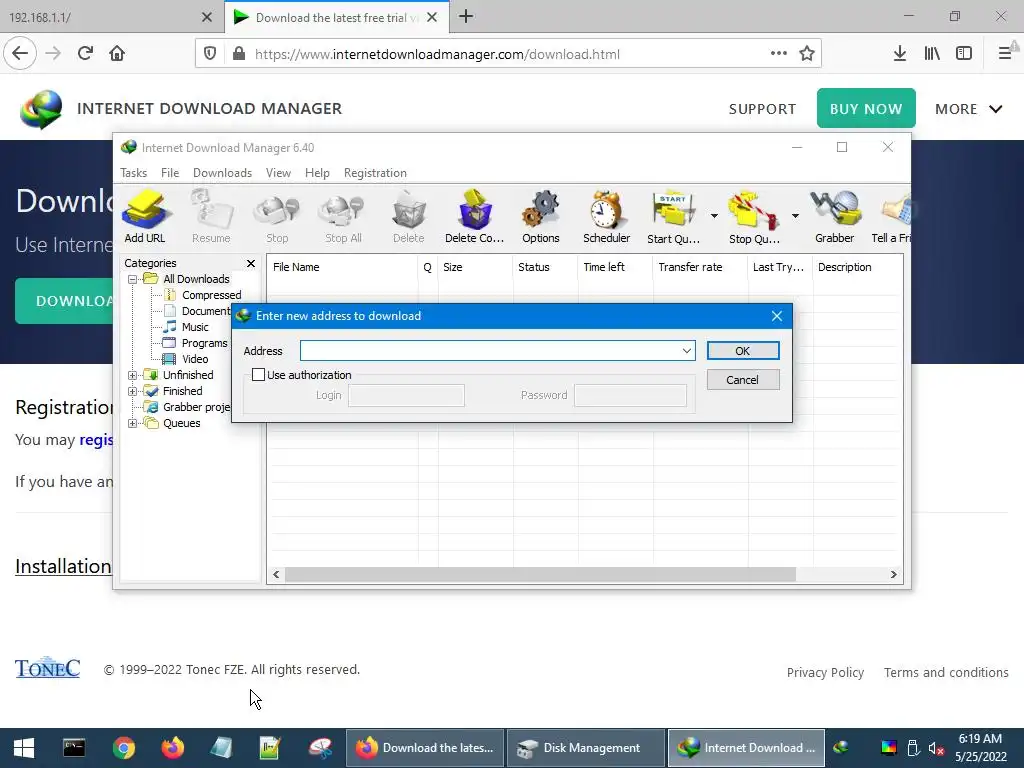Click the Start Queue toolbar icon
Screen dimensions: 1024x768
[673, 216]
